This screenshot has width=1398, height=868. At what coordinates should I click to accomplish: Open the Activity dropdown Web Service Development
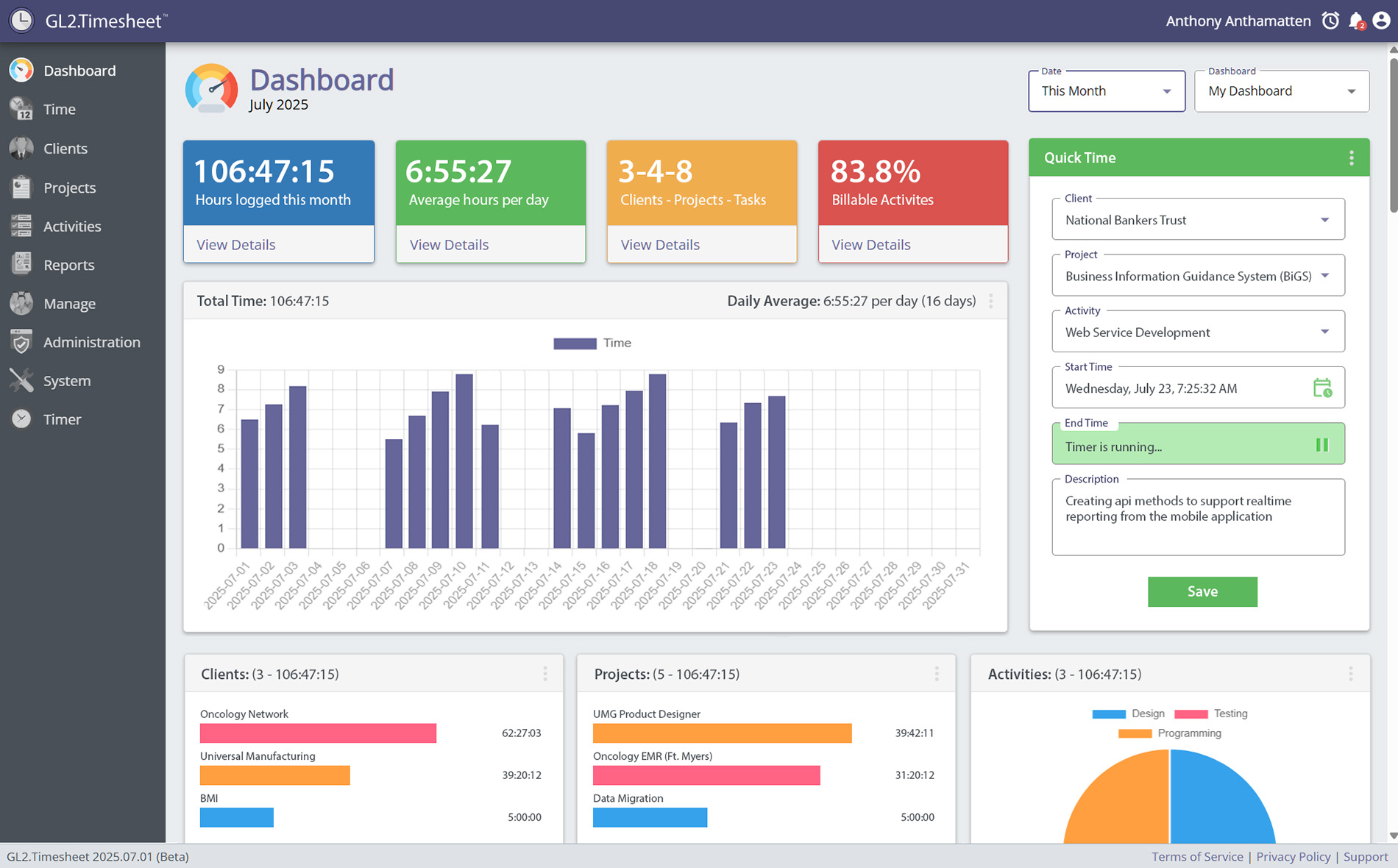(x=1198, y=331)
